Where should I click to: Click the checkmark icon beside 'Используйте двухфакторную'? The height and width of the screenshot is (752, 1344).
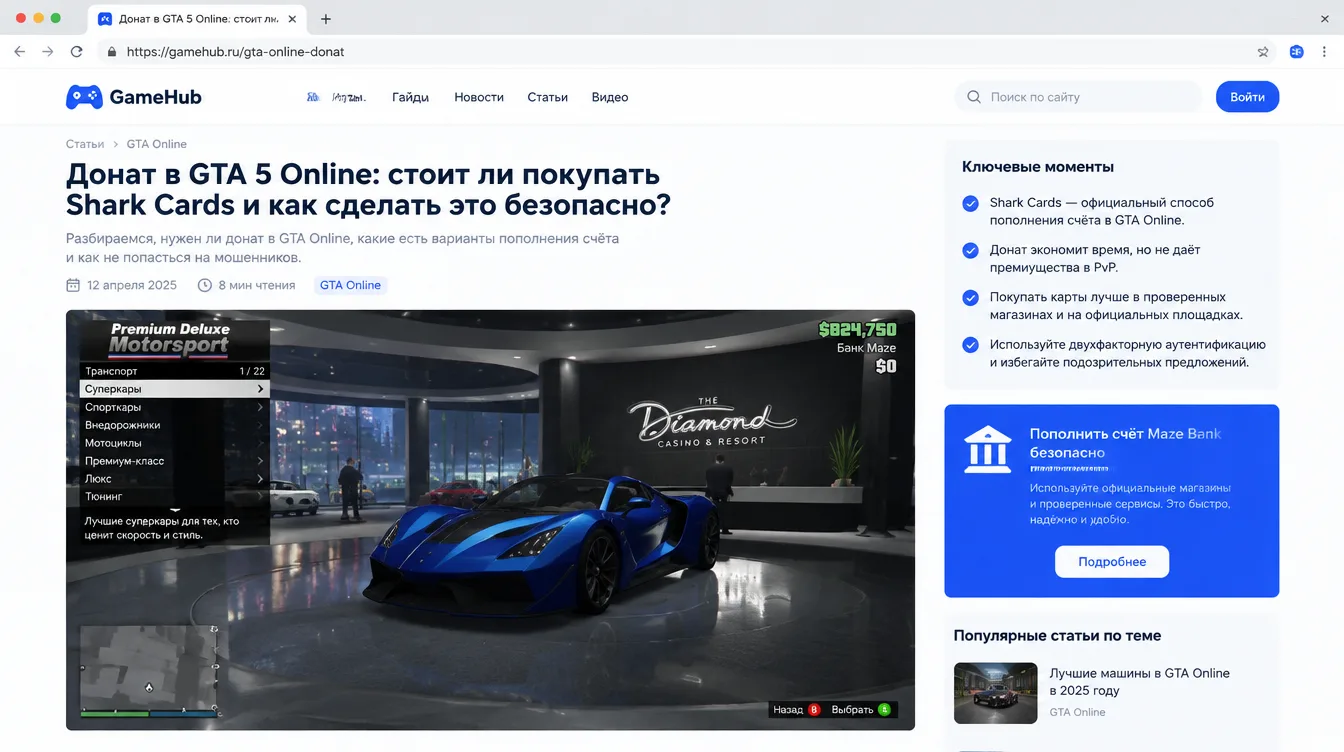point(970,345)
